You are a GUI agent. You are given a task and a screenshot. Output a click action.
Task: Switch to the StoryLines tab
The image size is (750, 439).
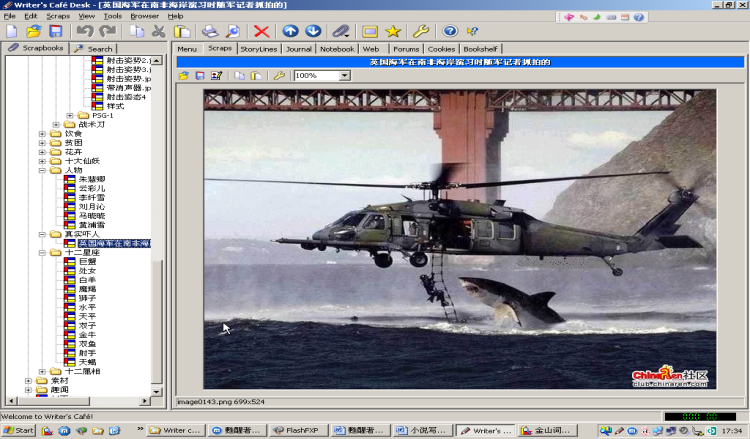(x=259, y=49)
